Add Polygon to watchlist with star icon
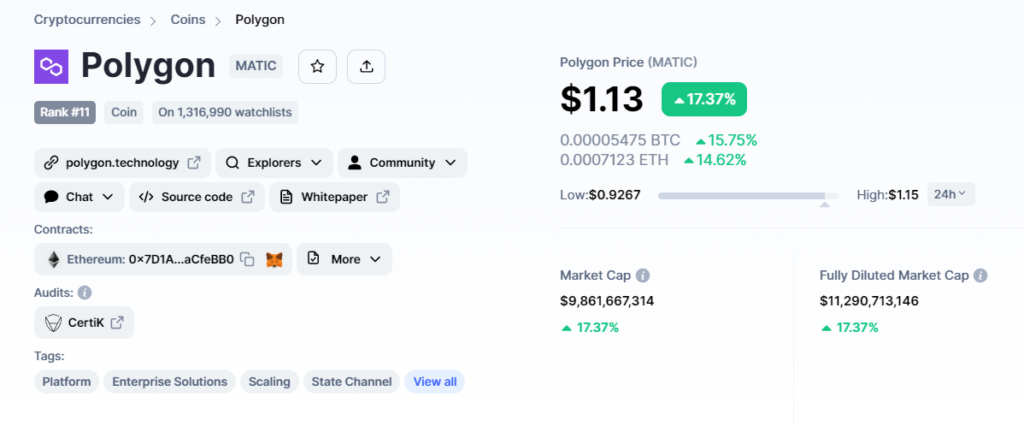Screen dimensions: 1024x444 (317, 67)
